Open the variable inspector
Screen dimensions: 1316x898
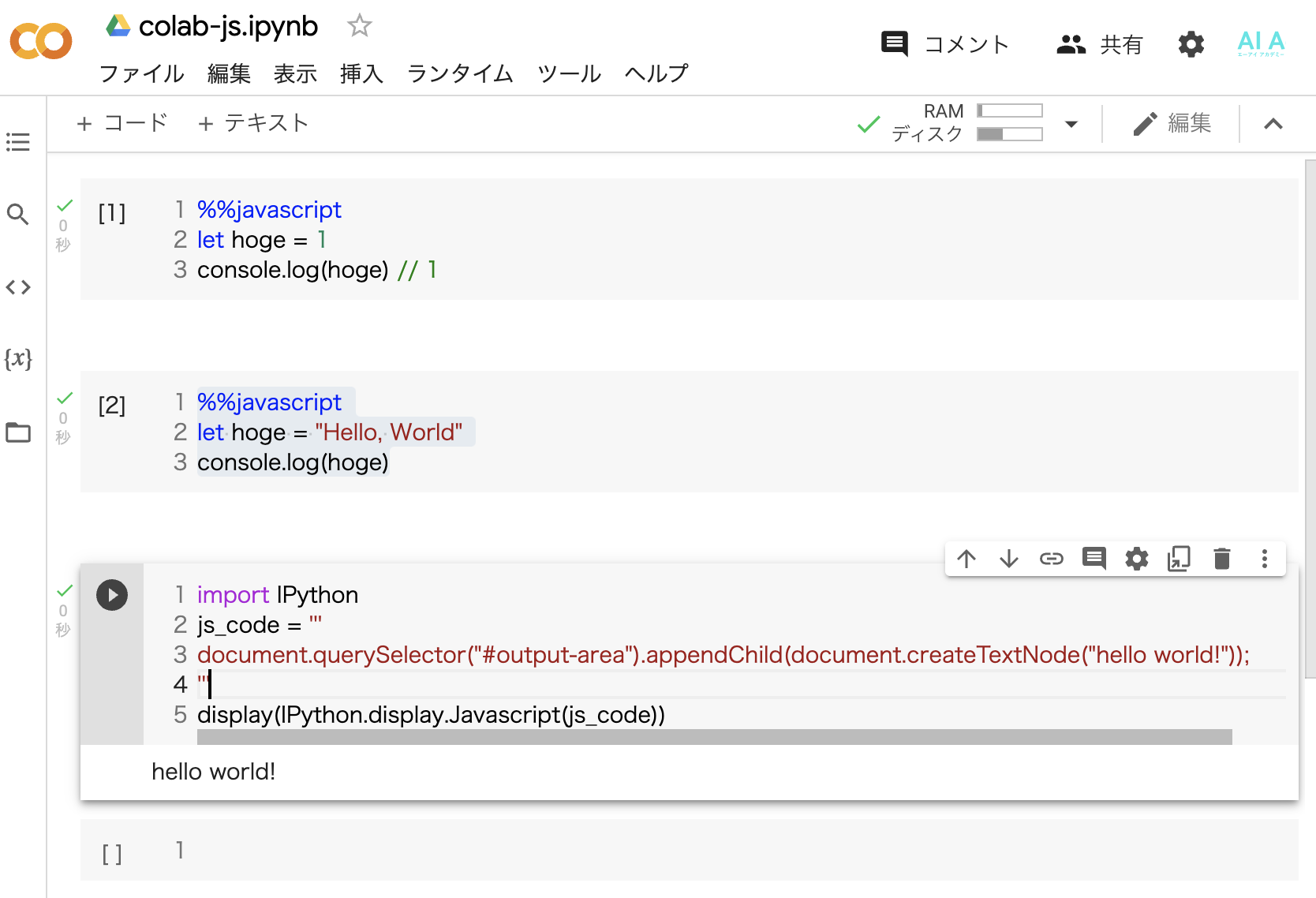17,360
